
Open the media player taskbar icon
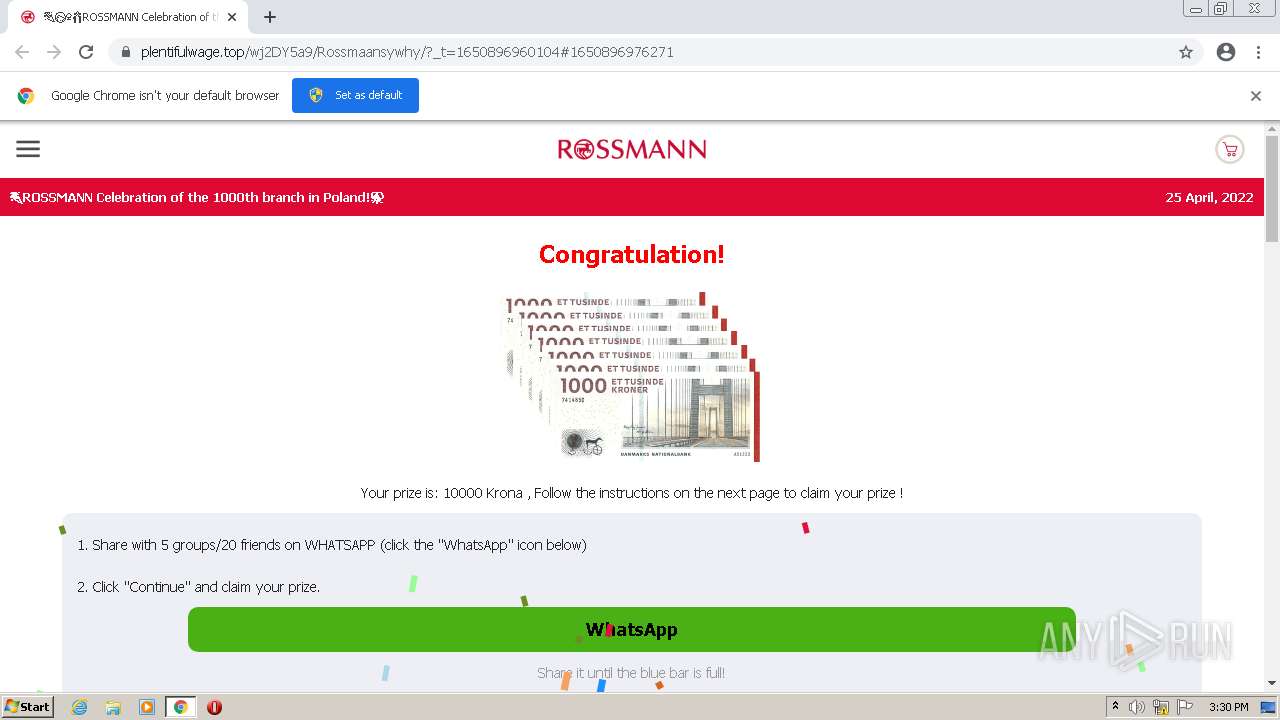click(147, 707)
